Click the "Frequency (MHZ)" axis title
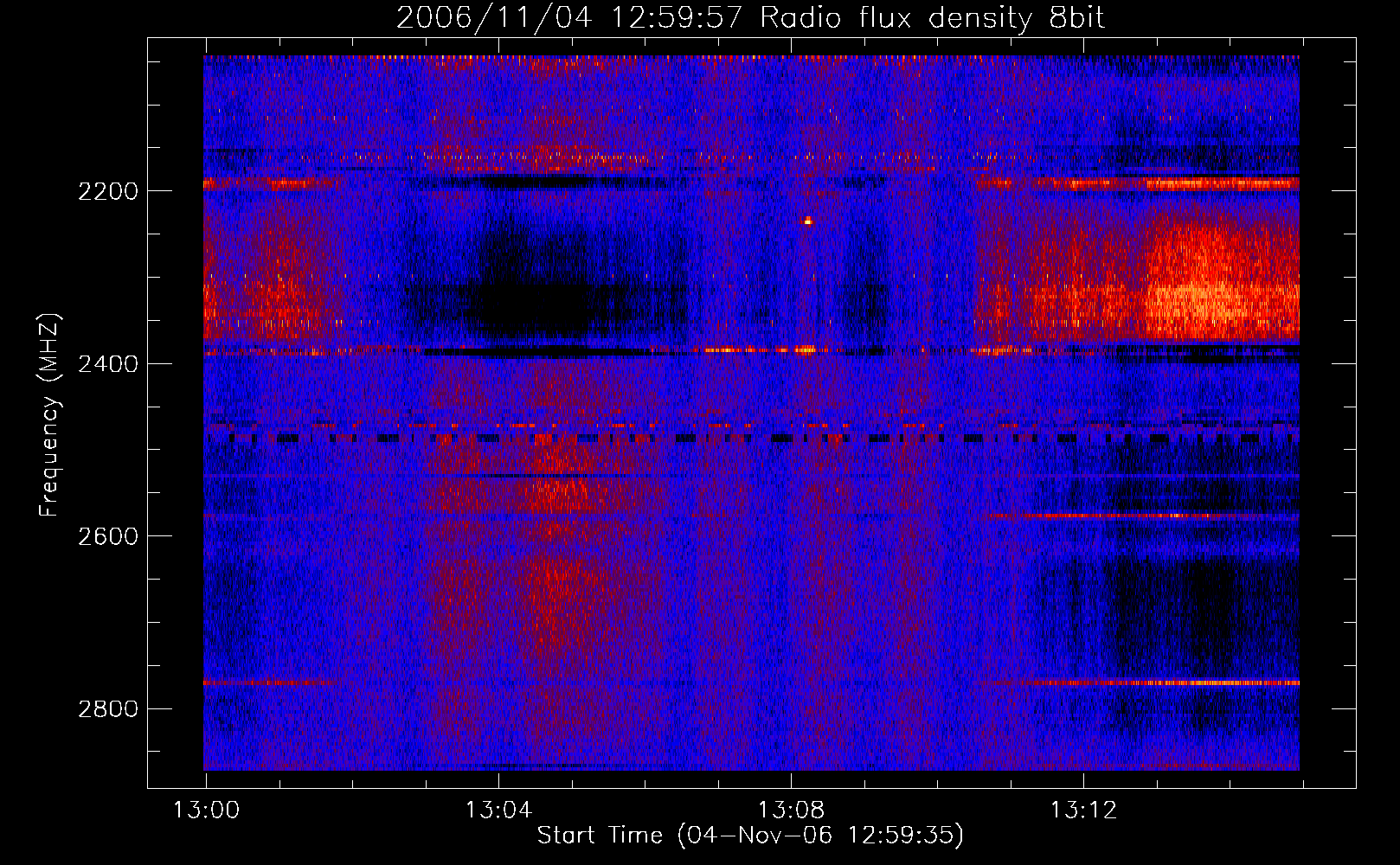The image size is (1400, 865). pyautogui.click(x=49, y=415)
